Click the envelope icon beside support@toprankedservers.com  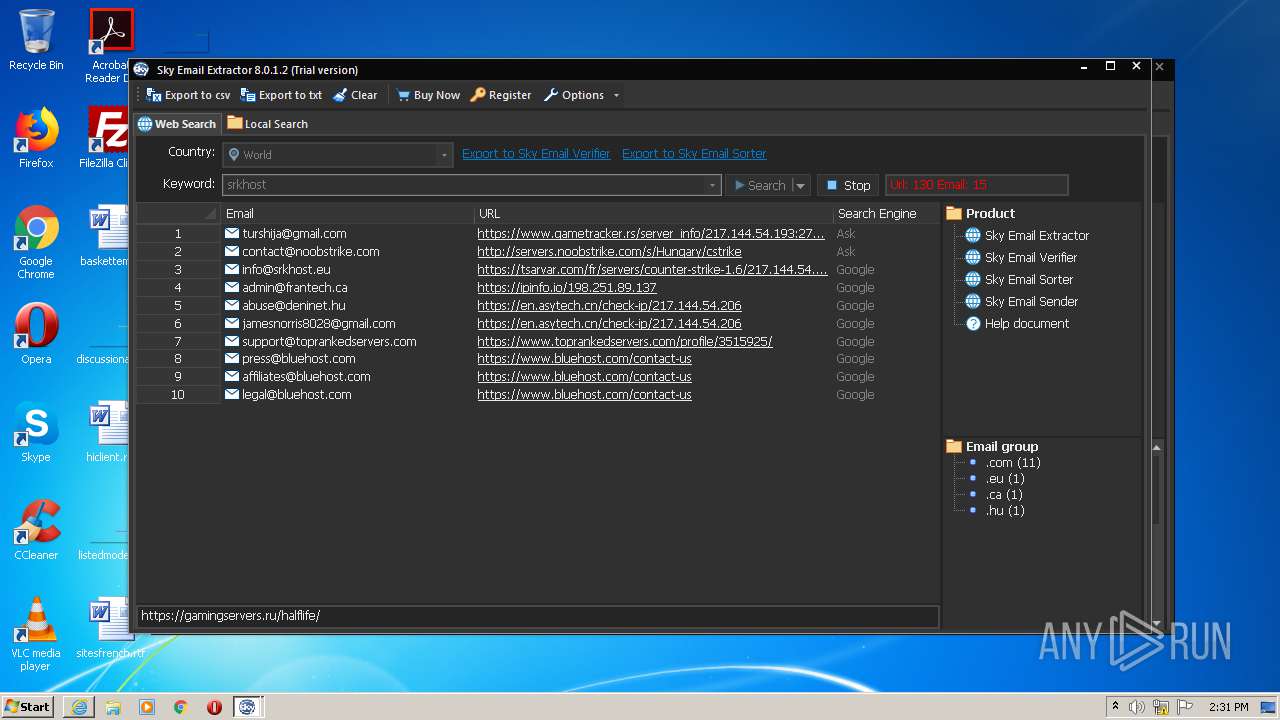point(232,341)
